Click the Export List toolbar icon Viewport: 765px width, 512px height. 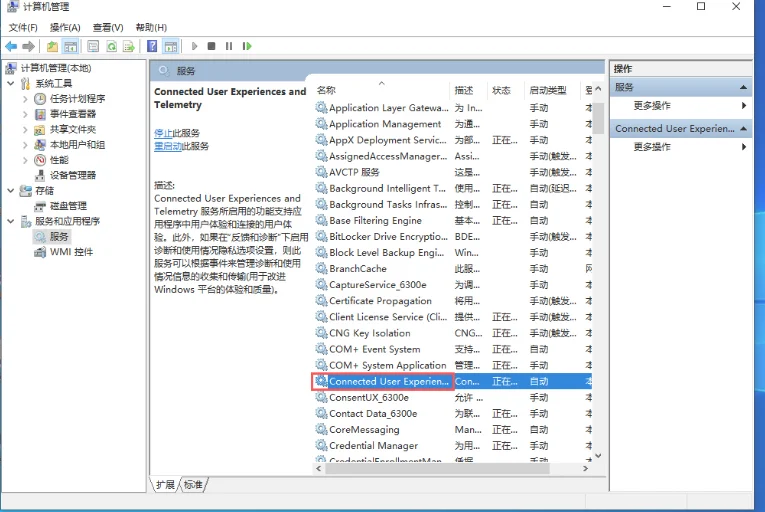[128, 46]
